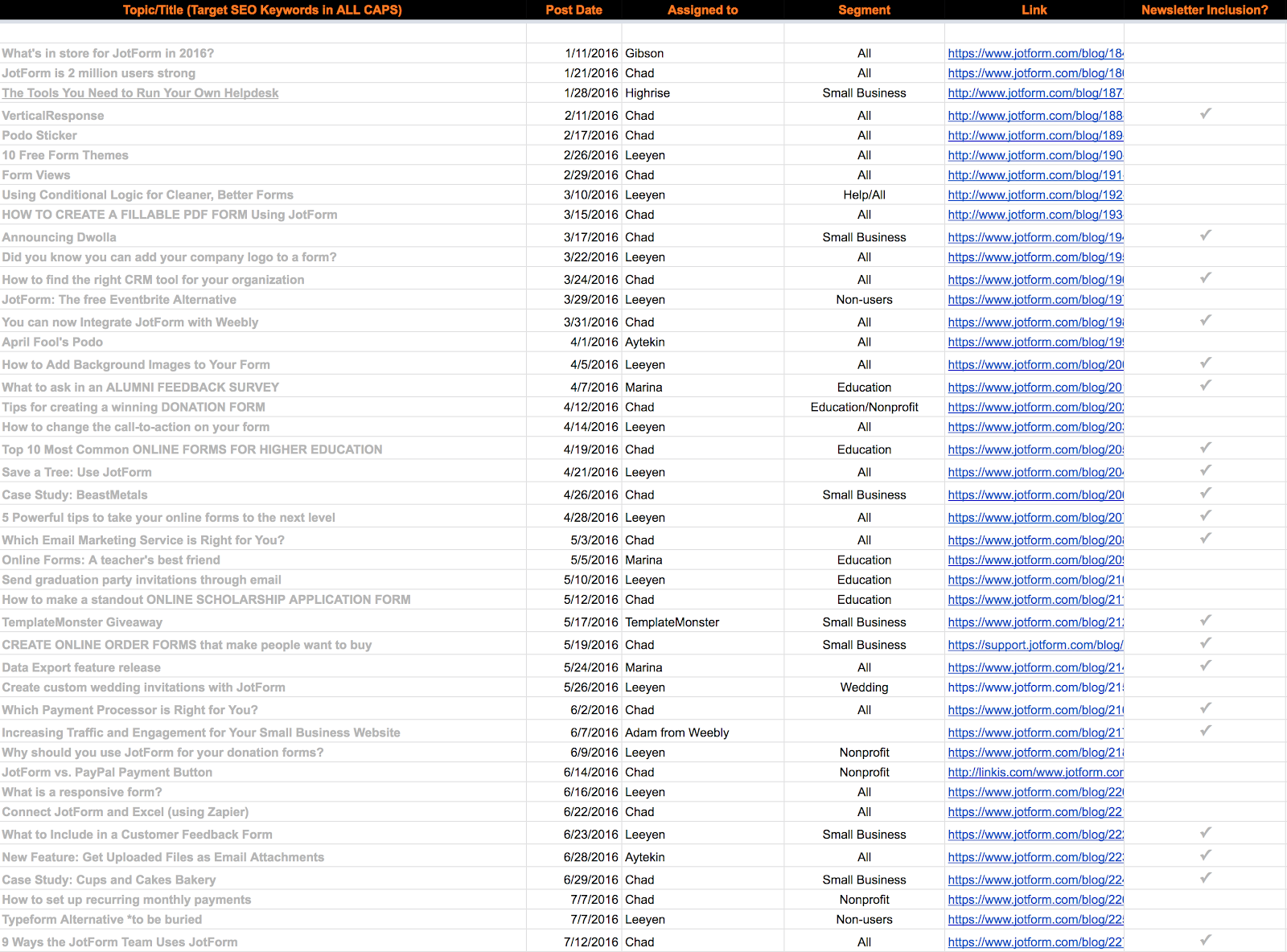This screenshot has height=952, width=1287.
Task: Click the newsletter checkmark for VerticalResponse row
Action: pyautogui.click(x=1205, y=114)
